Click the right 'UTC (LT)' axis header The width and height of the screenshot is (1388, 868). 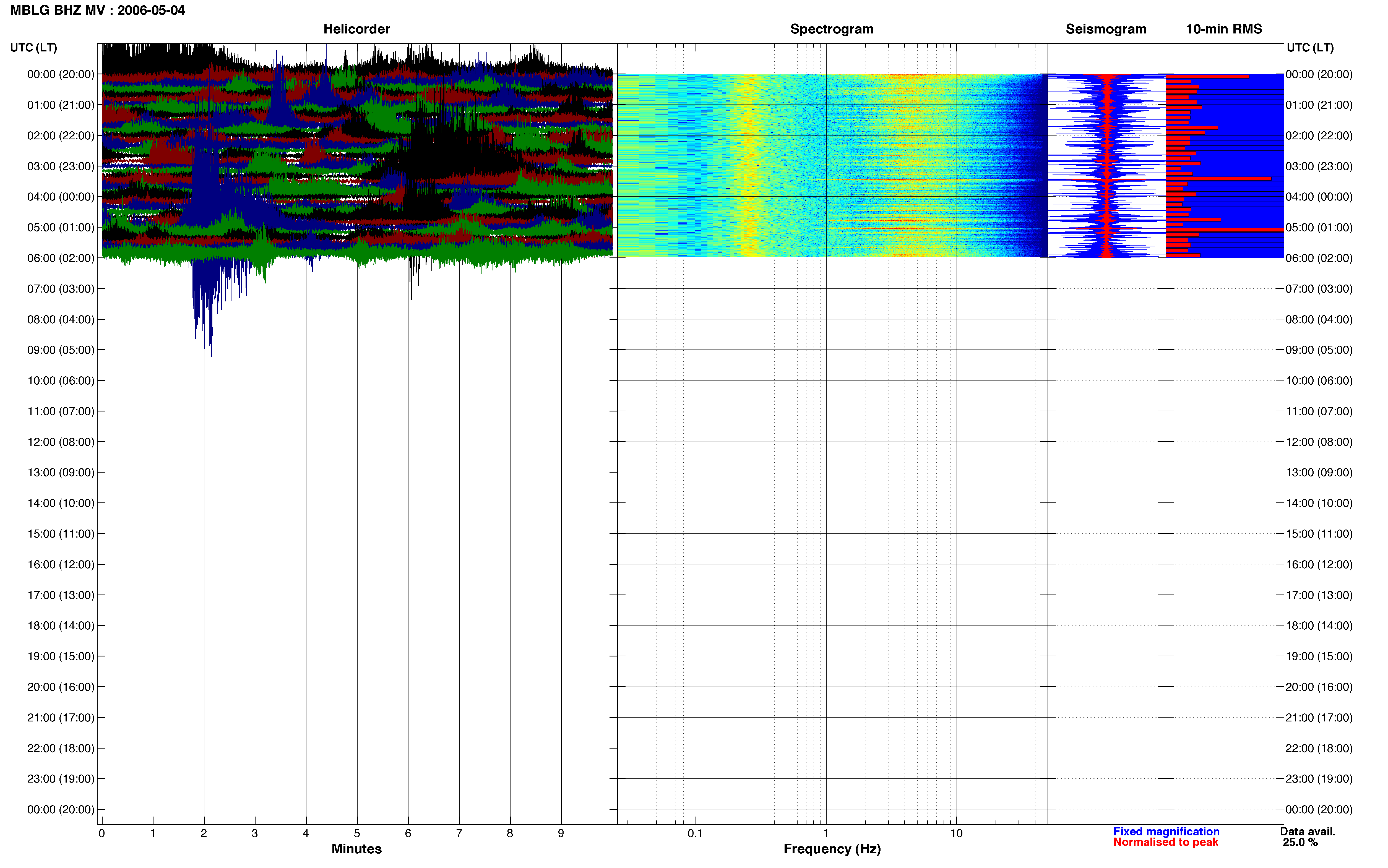1310,47
